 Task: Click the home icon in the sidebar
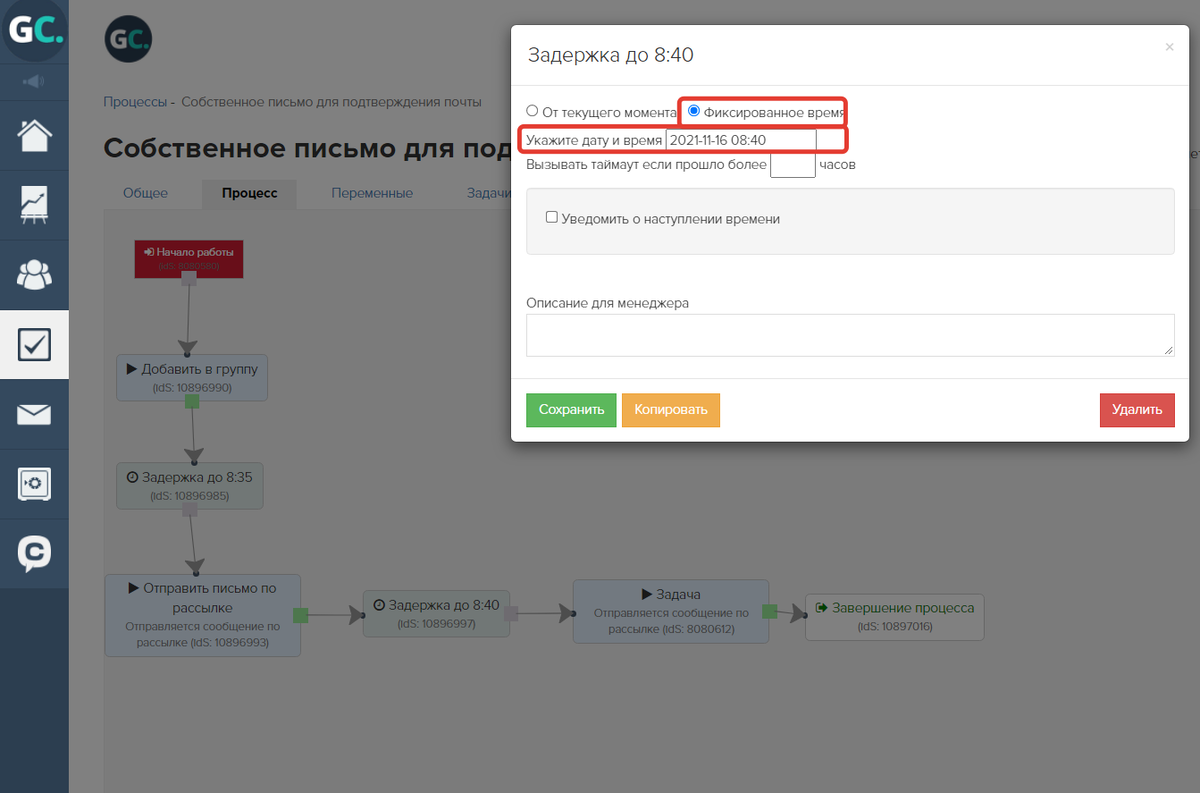coord(34,136)
